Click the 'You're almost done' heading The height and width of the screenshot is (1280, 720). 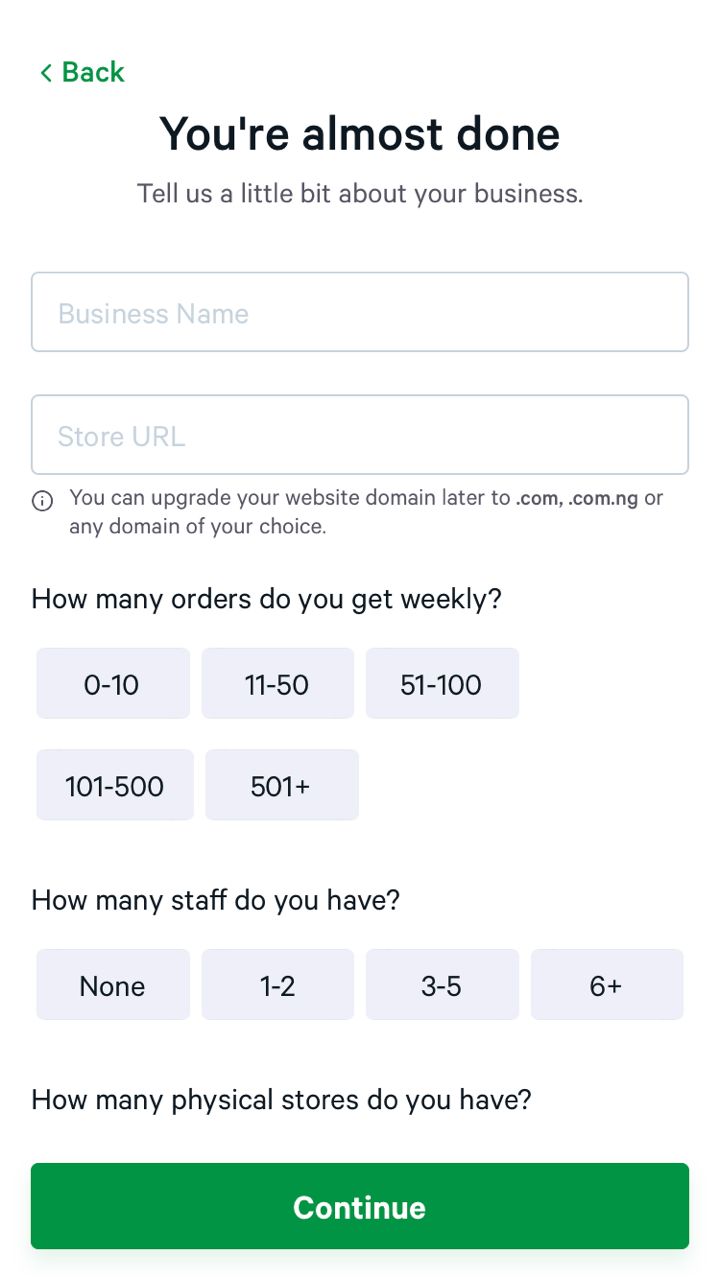click(360, 133)
